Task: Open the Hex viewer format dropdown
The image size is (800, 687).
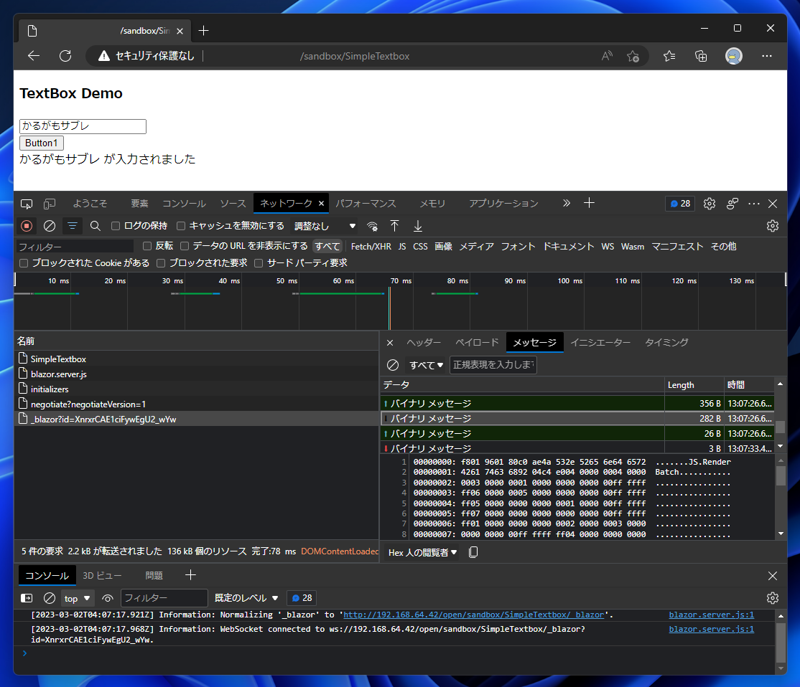Action: (422, 552)
